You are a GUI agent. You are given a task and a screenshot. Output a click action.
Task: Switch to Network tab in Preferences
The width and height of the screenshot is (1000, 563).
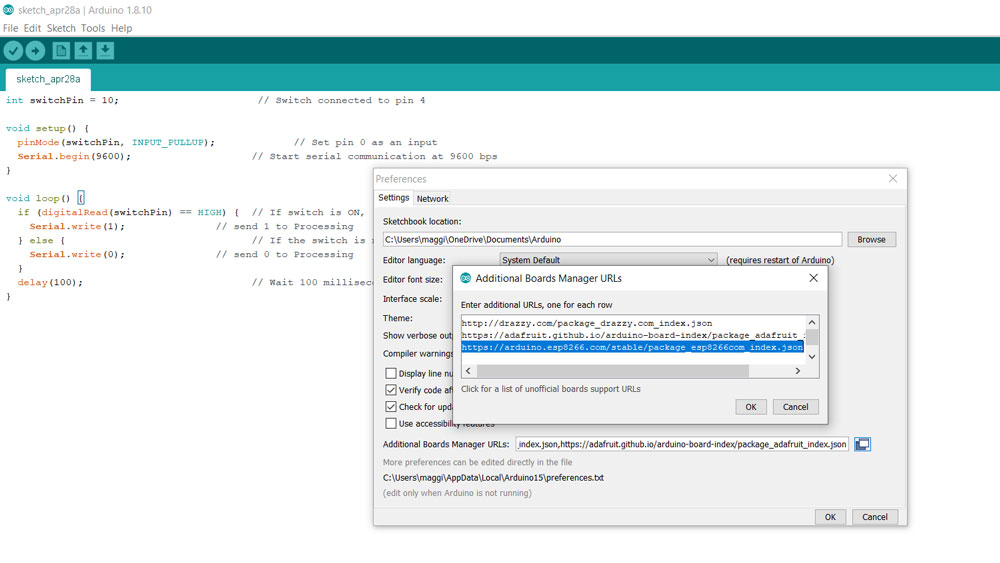(x=432, y=198)
